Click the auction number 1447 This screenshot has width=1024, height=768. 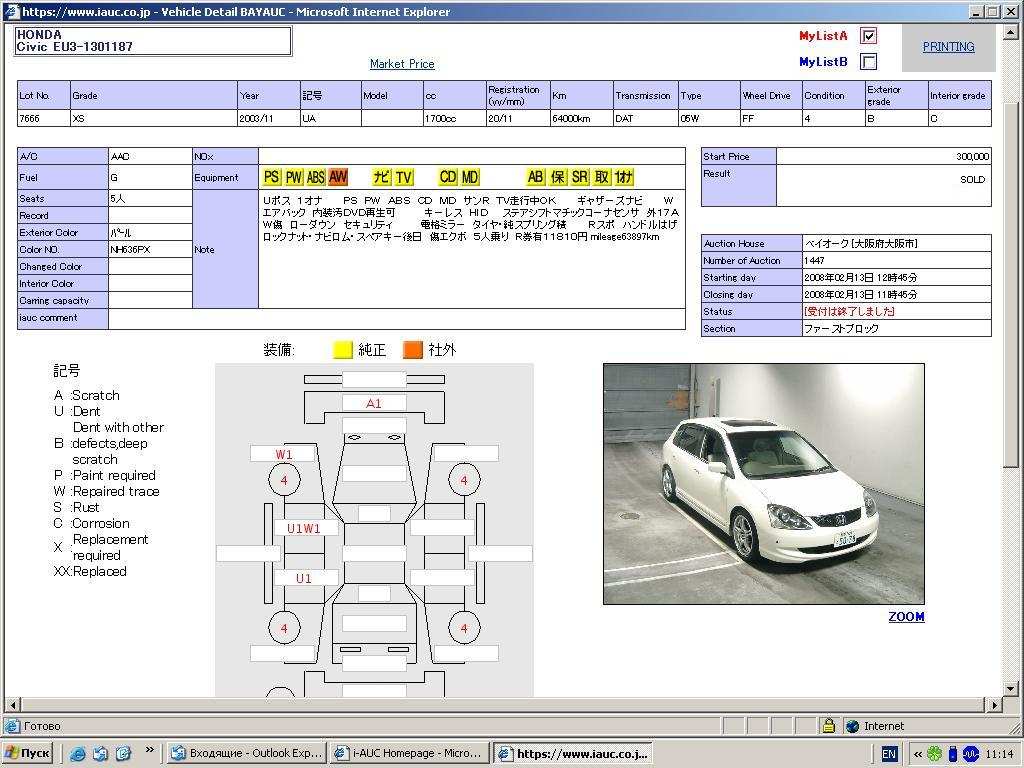click(x=814, y=261)
